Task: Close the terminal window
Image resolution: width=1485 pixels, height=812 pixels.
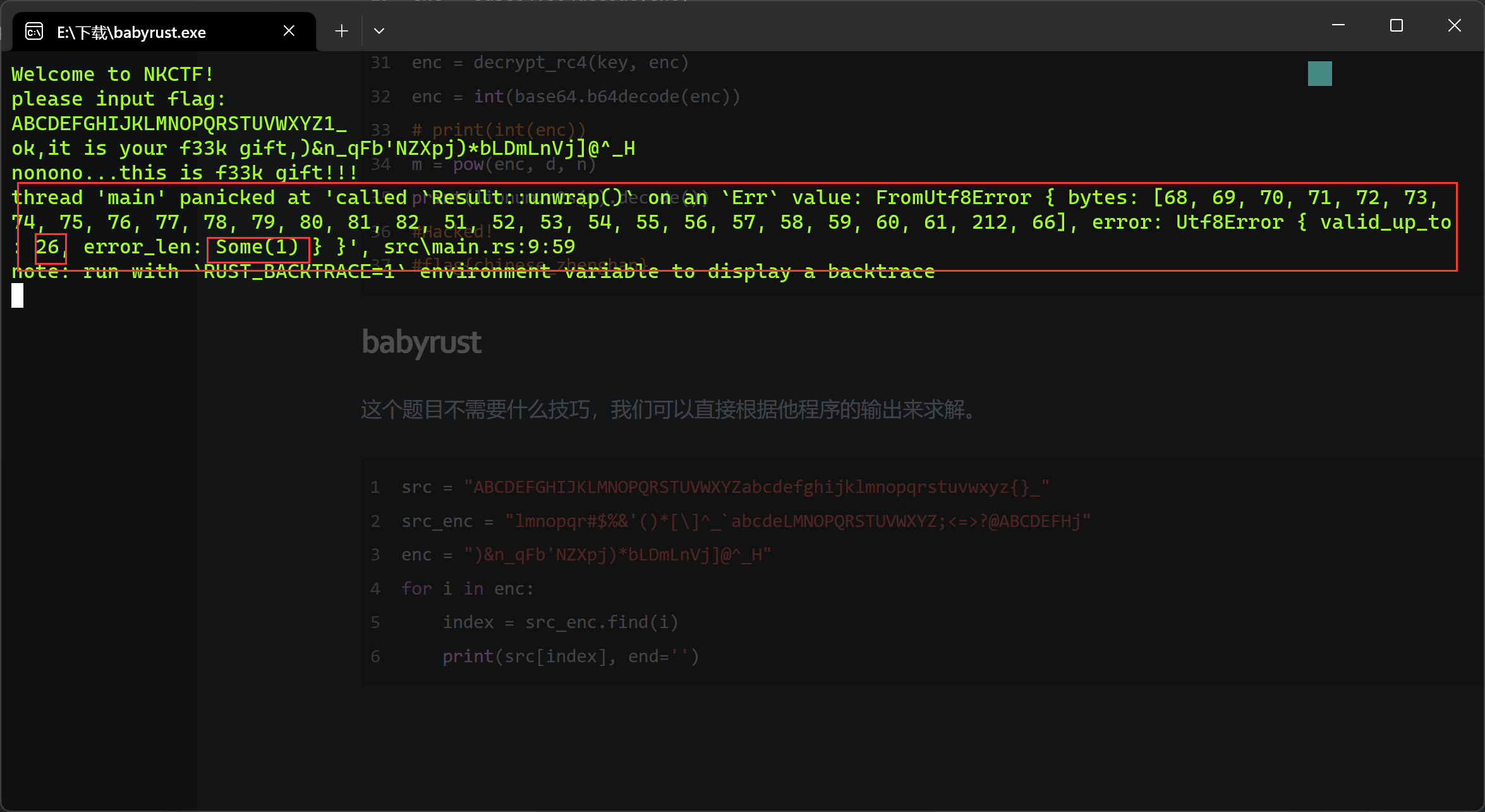Action: click(1454, 25)
